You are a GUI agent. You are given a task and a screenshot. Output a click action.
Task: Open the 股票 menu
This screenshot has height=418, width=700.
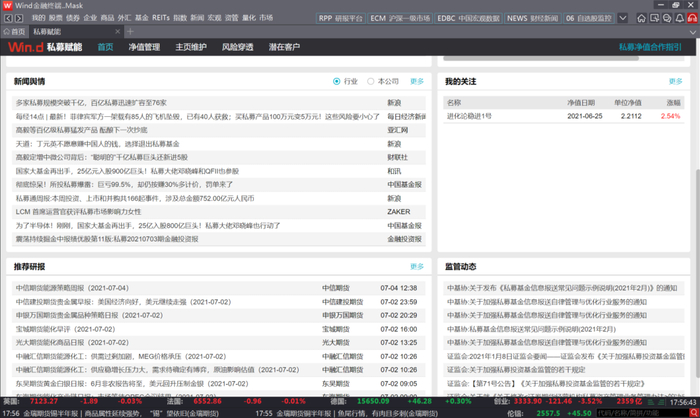[x=56, y=18]
